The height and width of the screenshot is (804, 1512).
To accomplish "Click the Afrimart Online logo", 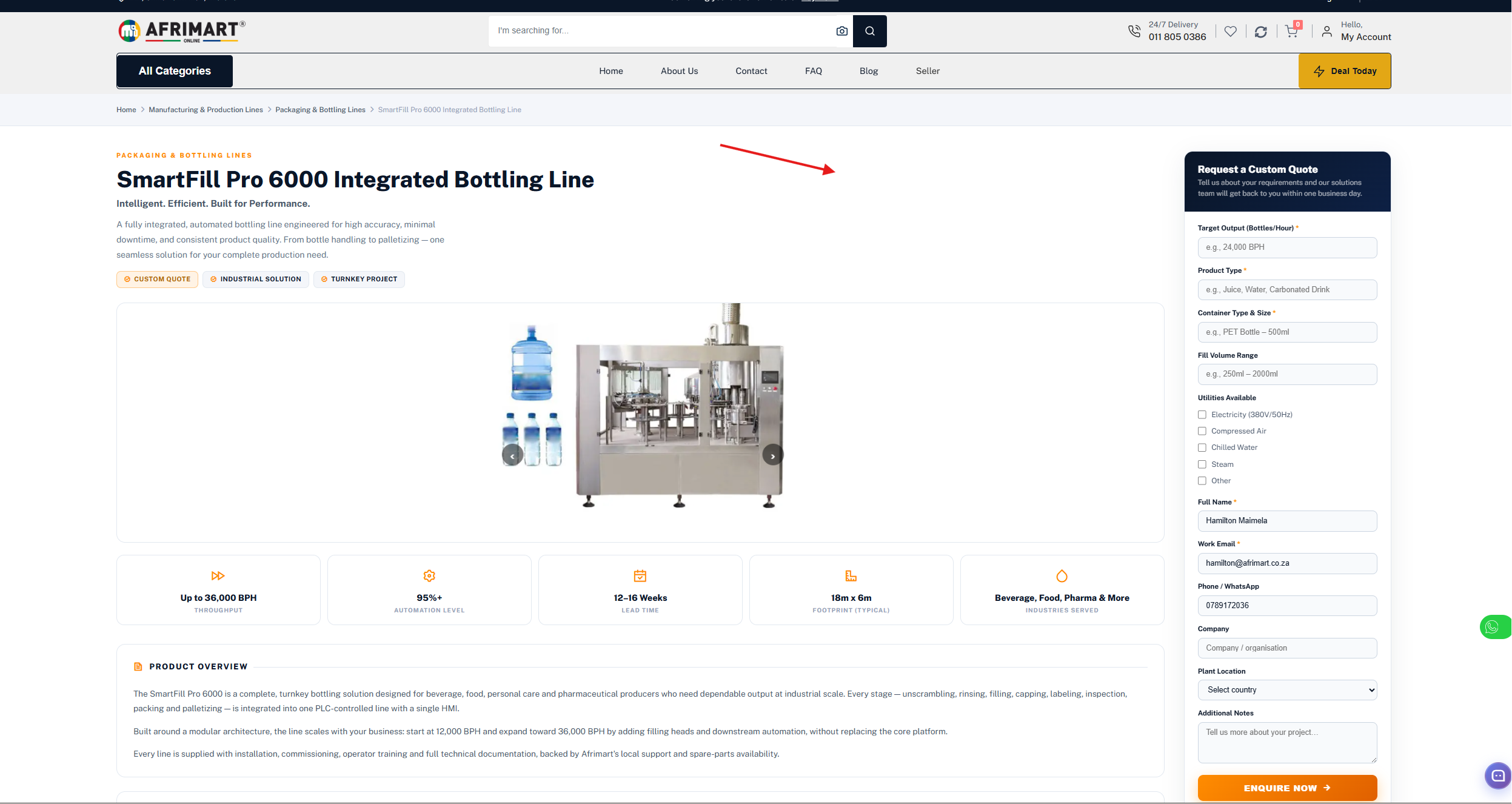I will [x=182, y=31].
